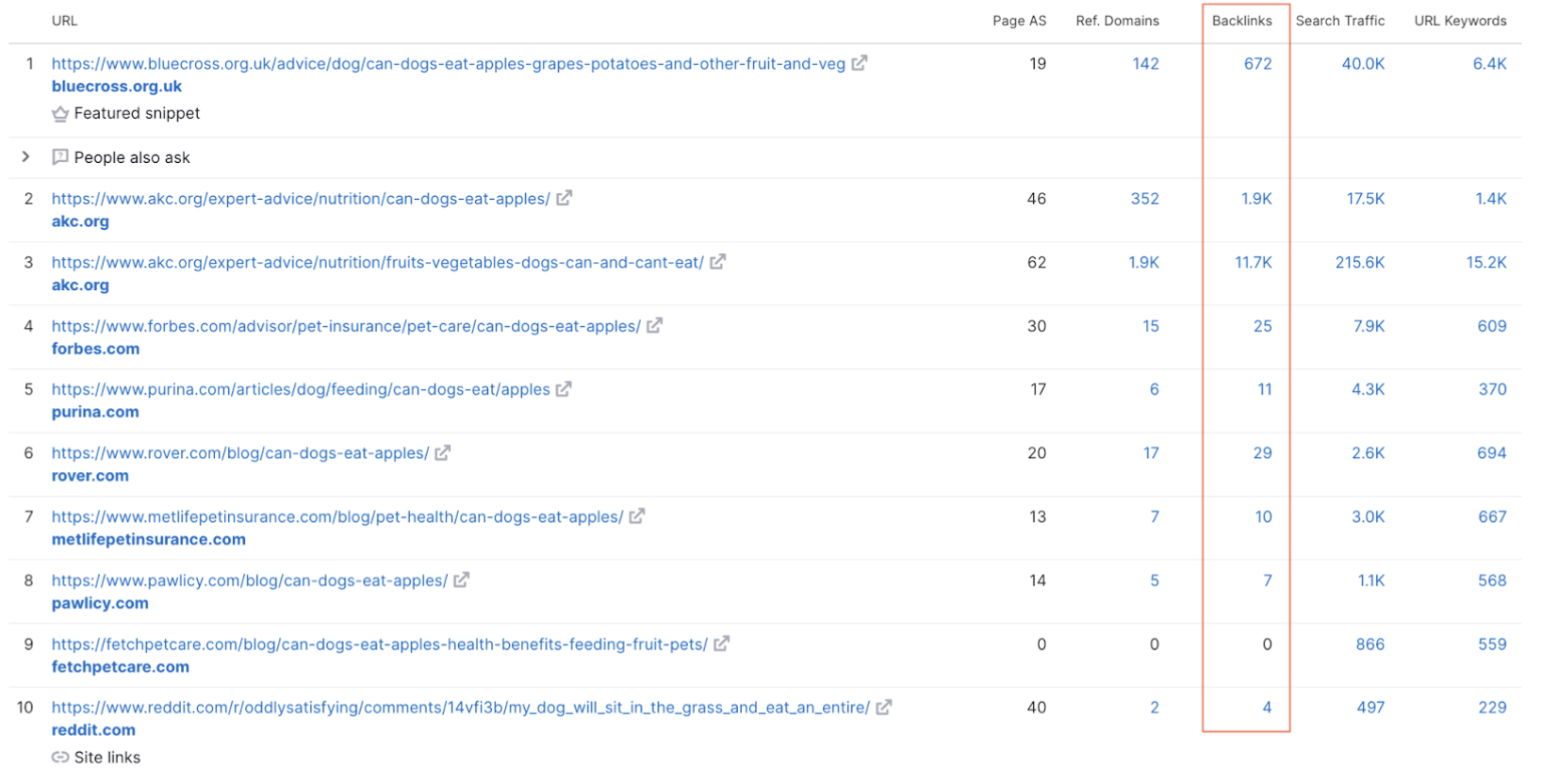
Task: Open external link icon for rover.com URL
Action: coord(442,452)
